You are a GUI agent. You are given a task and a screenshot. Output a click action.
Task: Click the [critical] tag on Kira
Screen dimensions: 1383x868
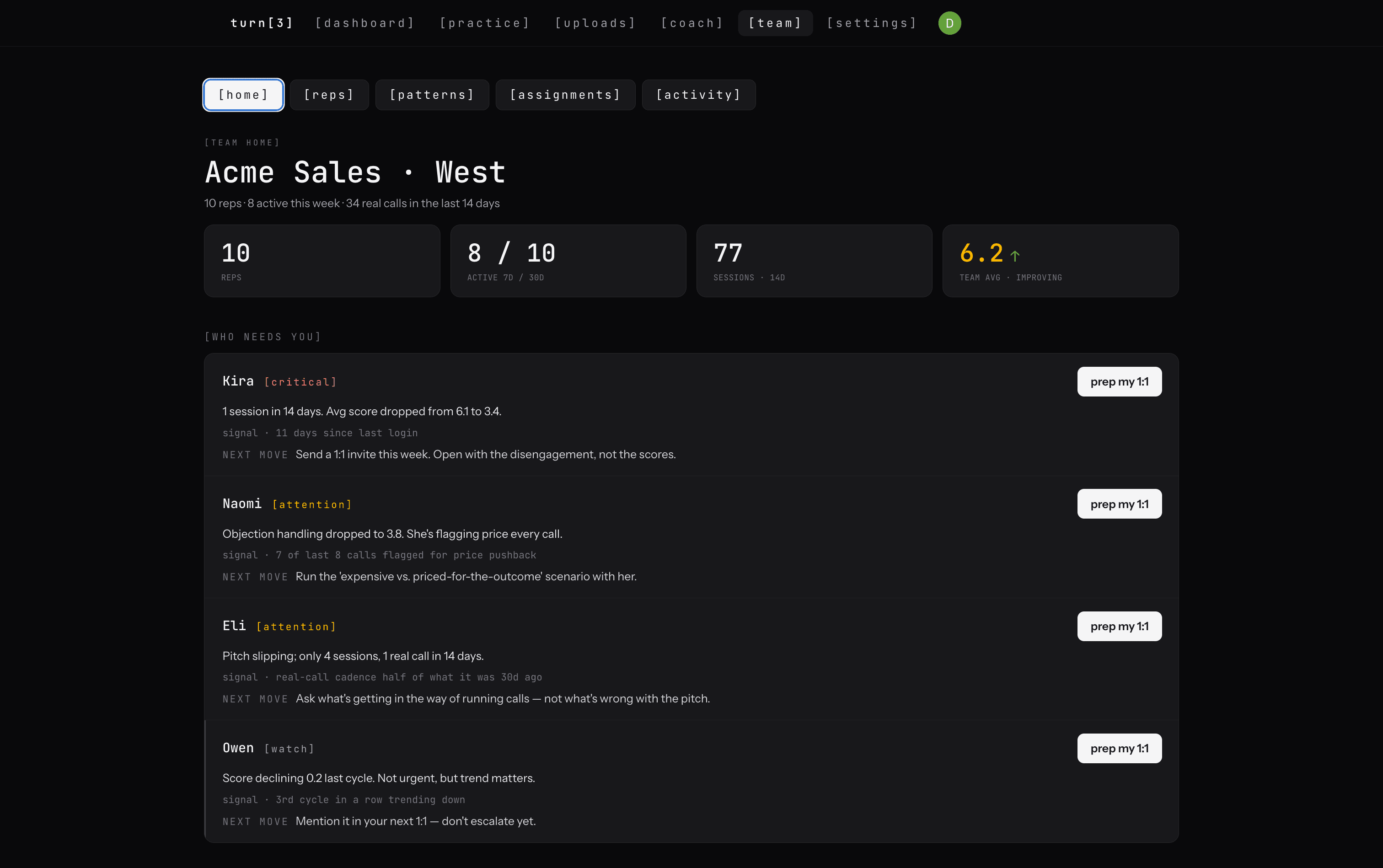(300, 382)
